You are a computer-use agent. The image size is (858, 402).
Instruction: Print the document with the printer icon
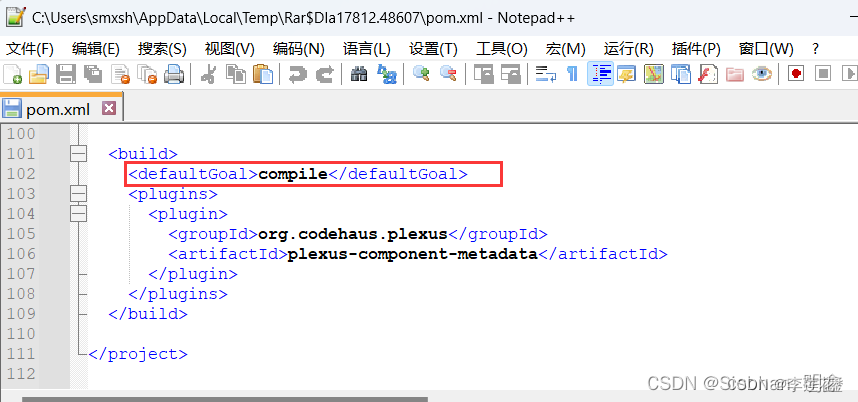click(174, 74)
